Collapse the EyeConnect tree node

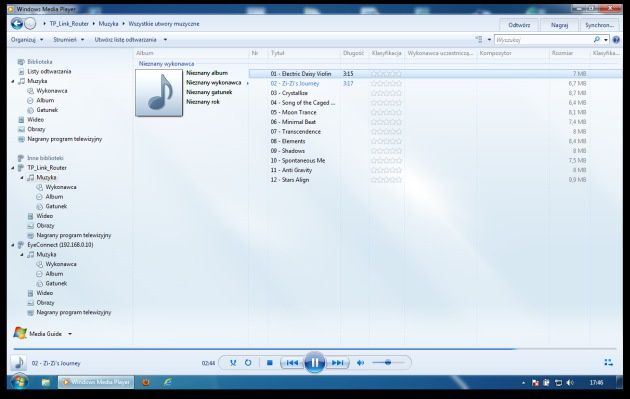(13, 245)
